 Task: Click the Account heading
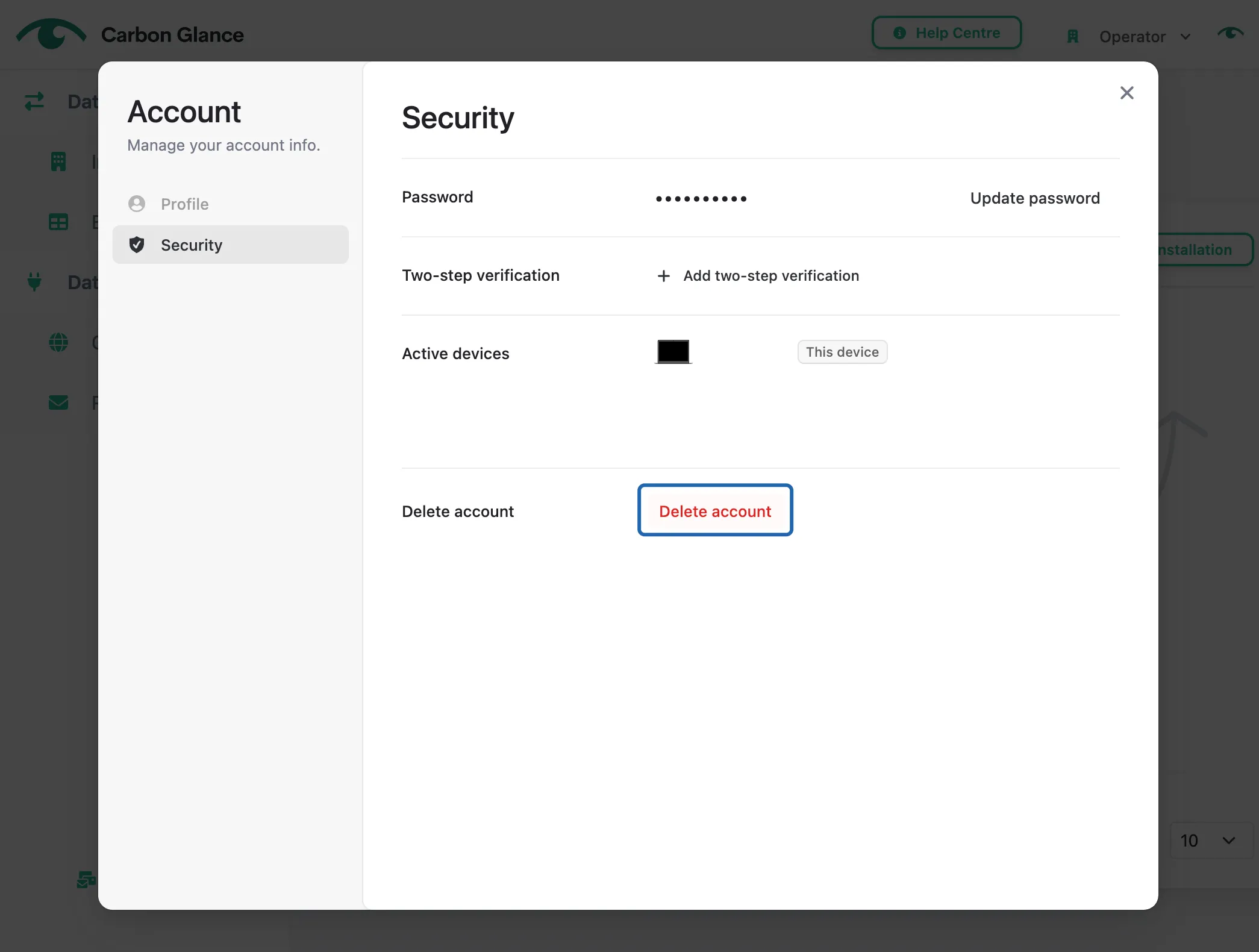184,112
